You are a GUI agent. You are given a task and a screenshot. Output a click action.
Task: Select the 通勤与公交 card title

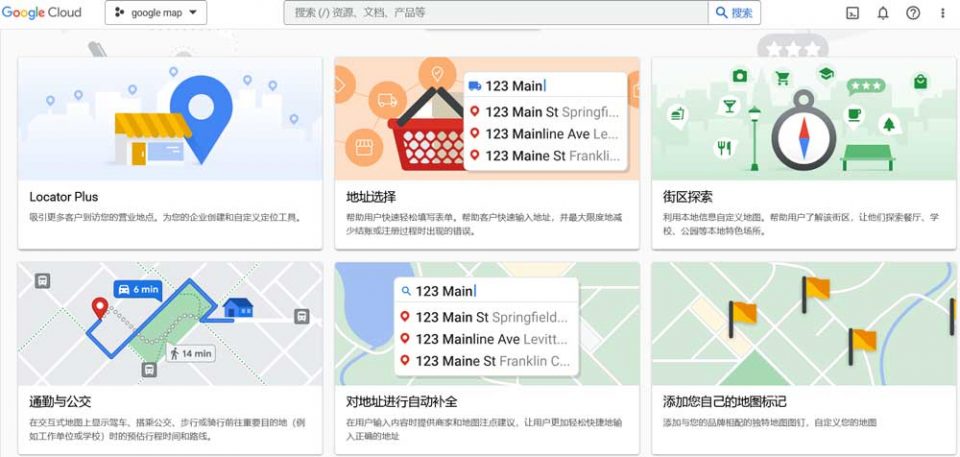click(x=60, y=402)
